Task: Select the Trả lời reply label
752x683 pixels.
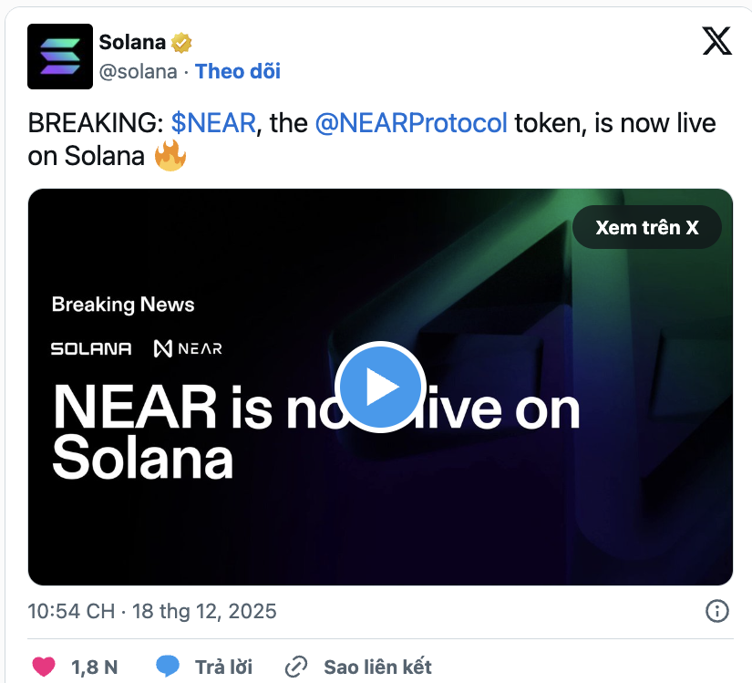Action: click(x=223, y=667)
